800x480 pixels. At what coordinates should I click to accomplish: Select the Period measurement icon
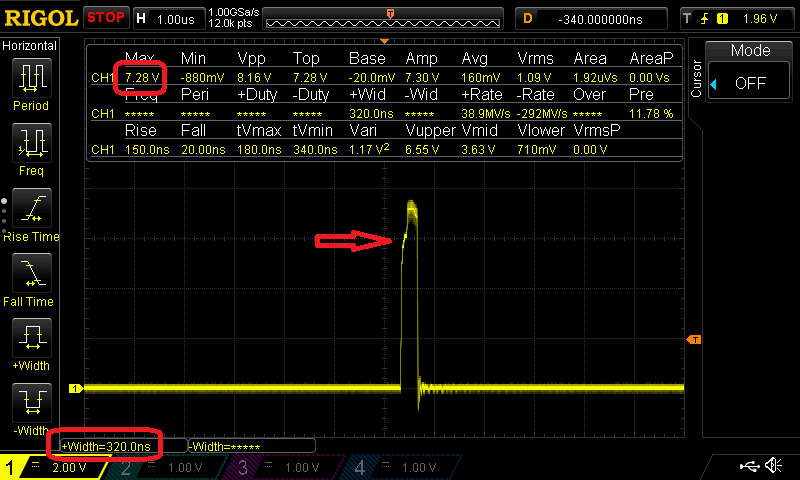point(31,79)
